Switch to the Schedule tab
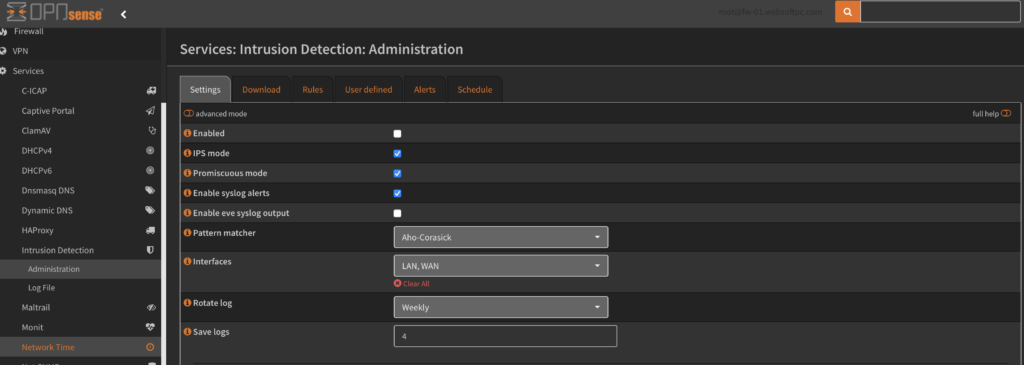 point(475,89)
